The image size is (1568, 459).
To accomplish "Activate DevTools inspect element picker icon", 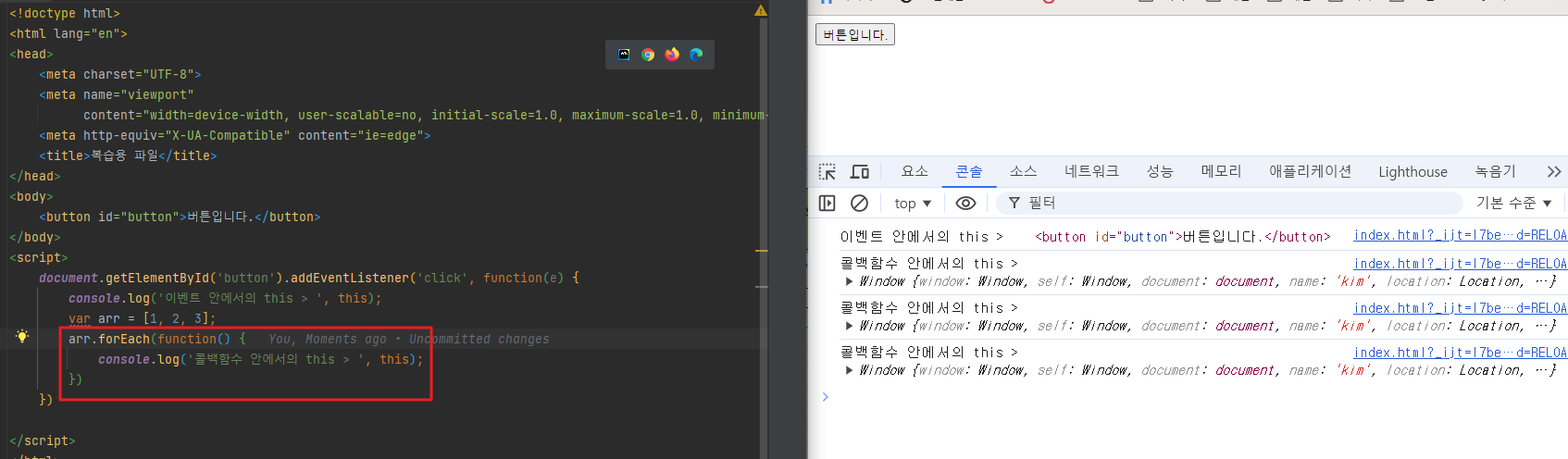I will 828,172.
